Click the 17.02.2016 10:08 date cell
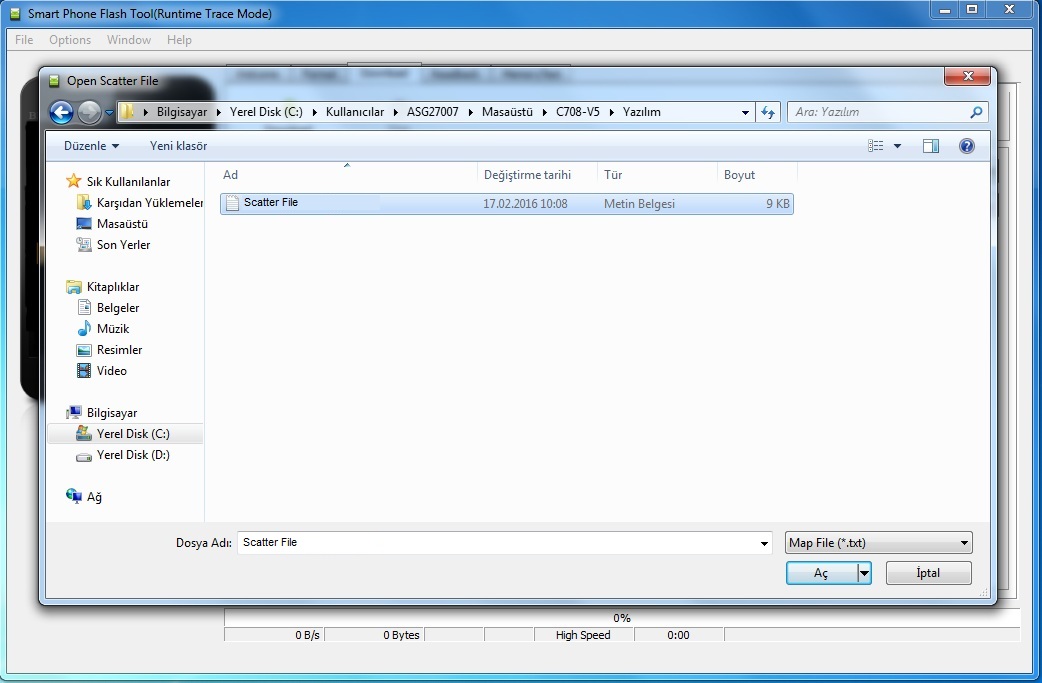Viewport: 1042px width, 683px height. tap(525, 204)
